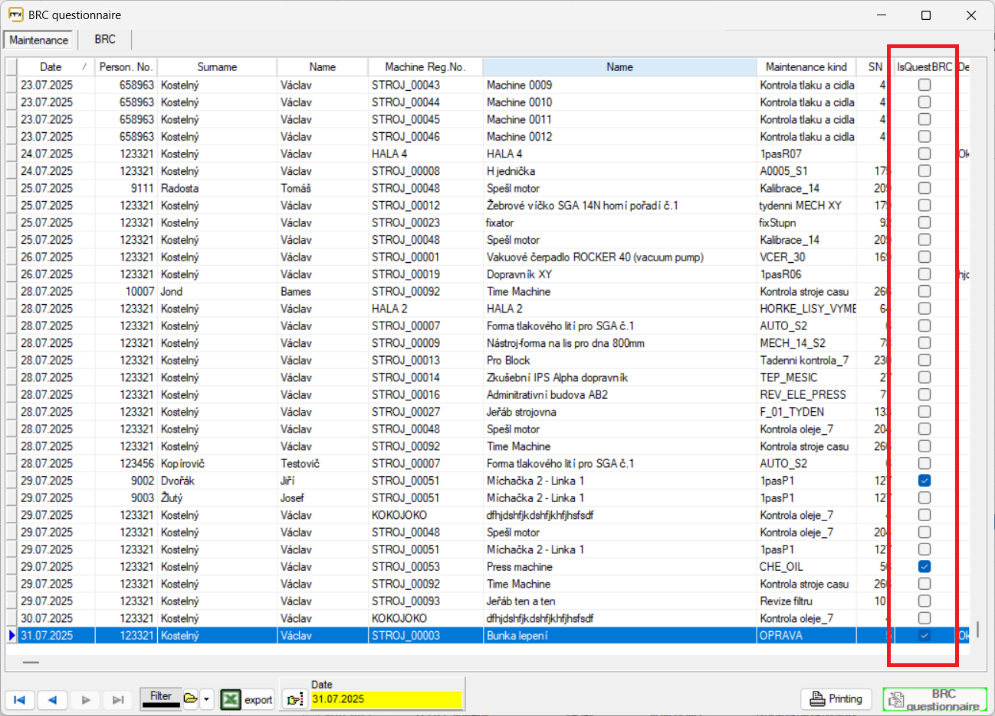Viewport: 995px width, 716px height.
Task: Uncheck IsQuestBRC for Press machine row
Action: pos(925,566)
